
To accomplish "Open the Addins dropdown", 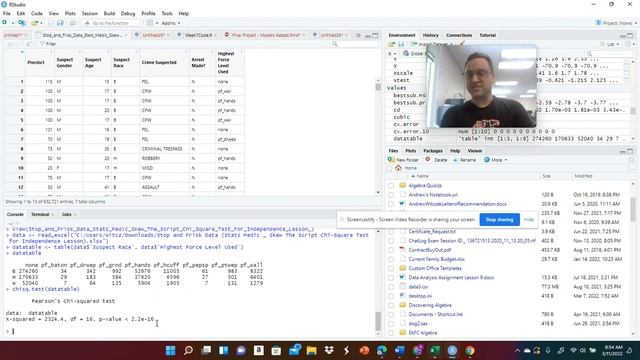I will click(x=170, y=23).
